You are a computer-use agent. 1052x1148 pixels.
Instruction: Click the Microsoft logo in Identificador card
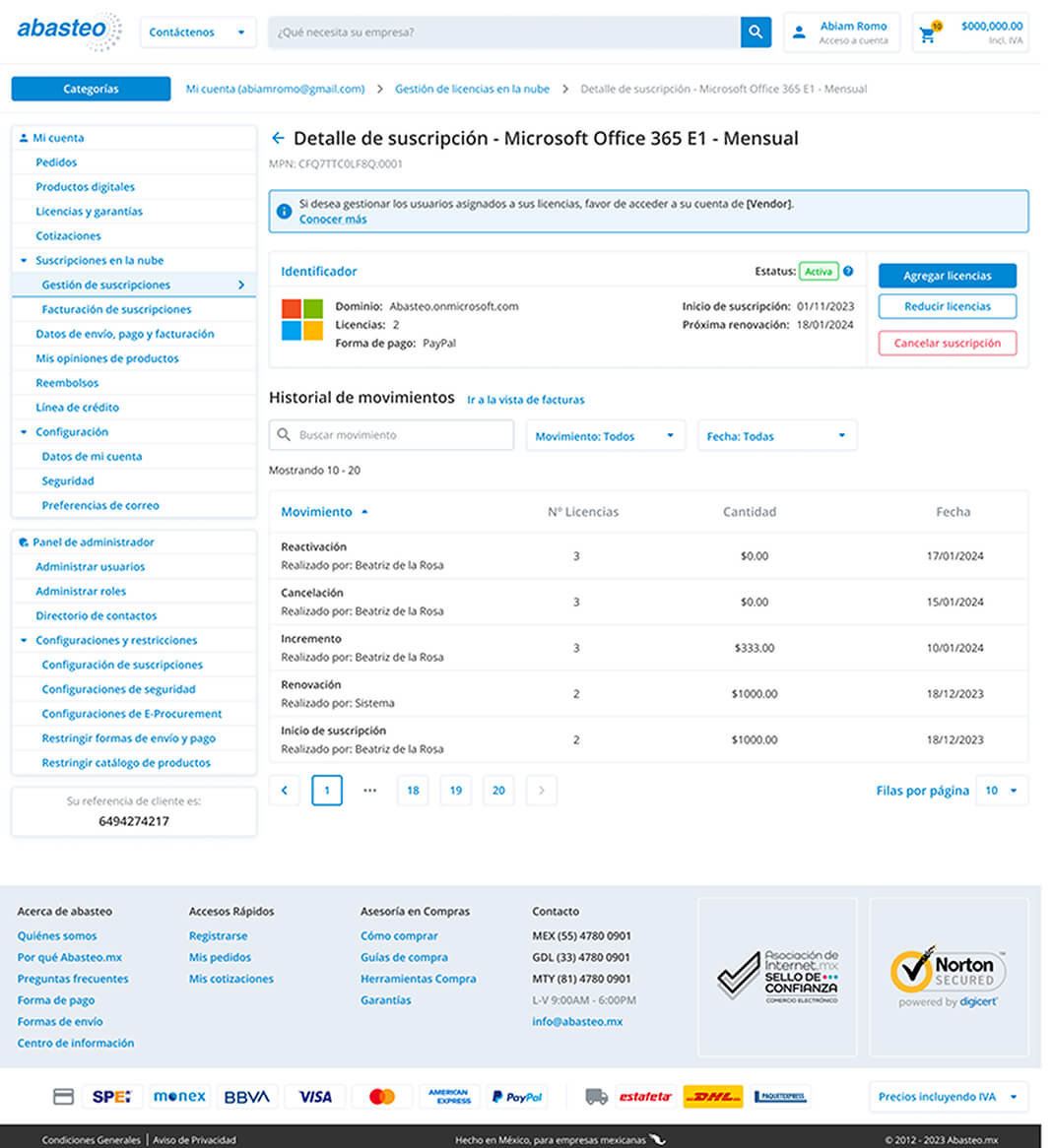pyautogui.click(x=302, y=320)
